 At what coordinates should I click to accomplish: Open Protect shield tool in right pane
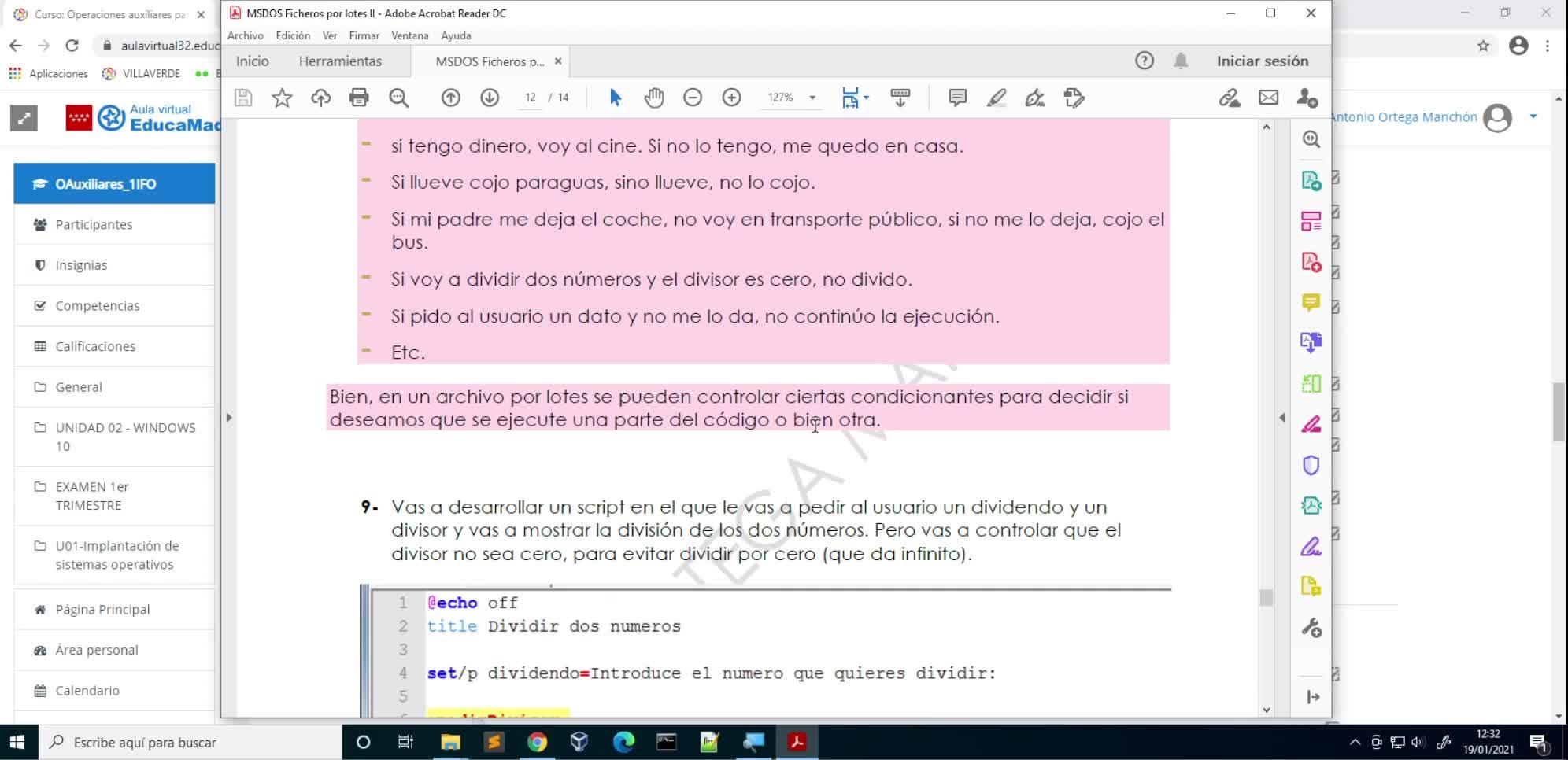tap(1311, 465)
